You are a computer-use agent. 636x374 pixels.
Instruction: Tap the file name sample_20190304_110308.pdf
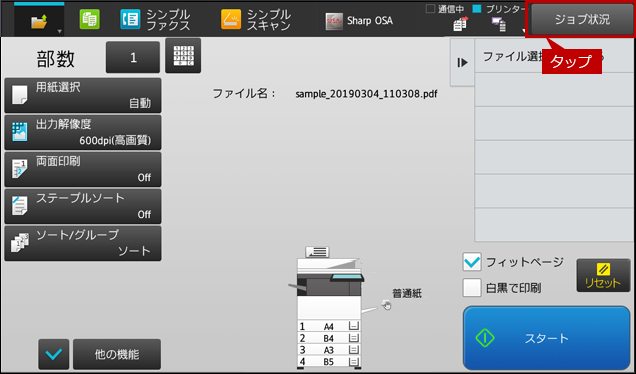click(x=366, y=94)
